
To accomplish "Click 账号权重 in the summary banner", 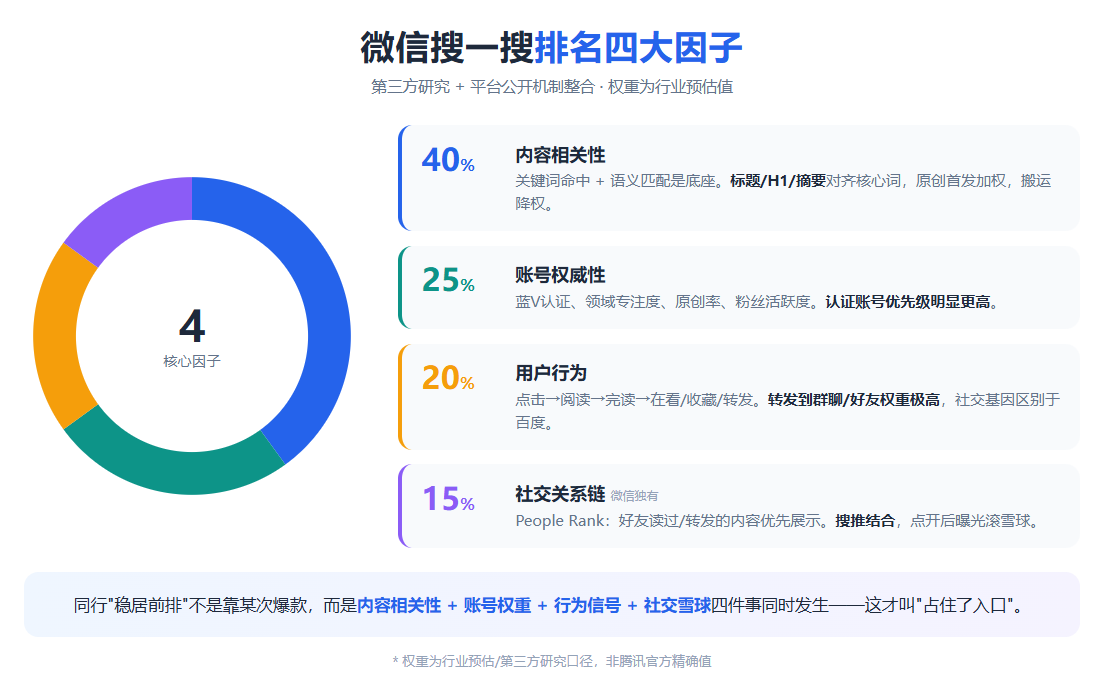I will tap(498, 605).
